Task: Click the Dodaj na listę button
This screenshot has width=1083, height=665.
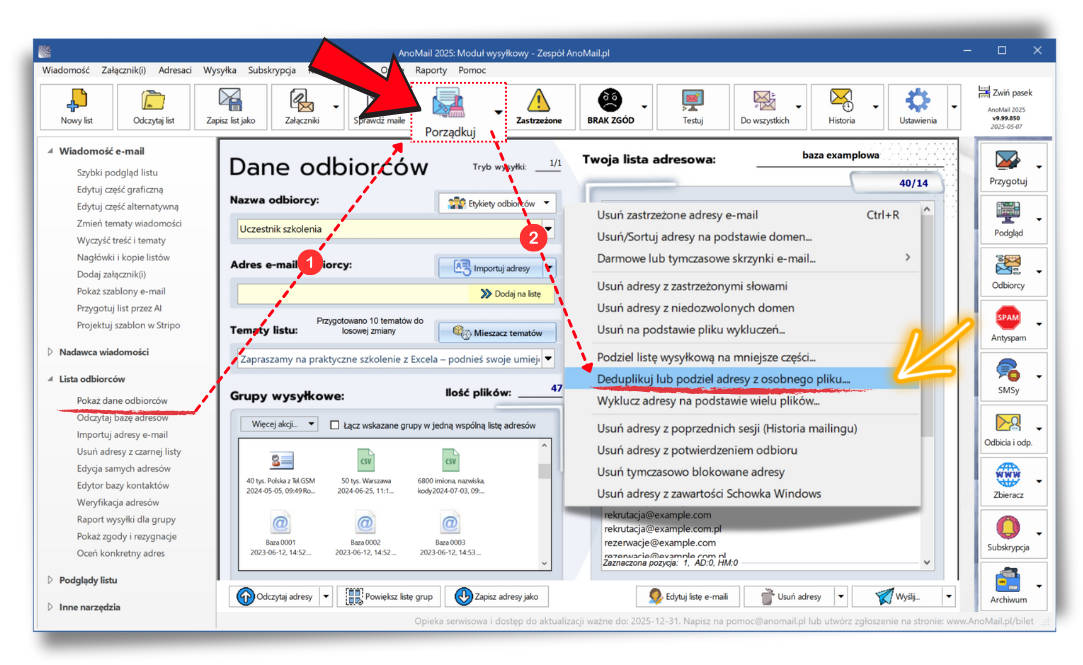Action: (x=510, y=294)
